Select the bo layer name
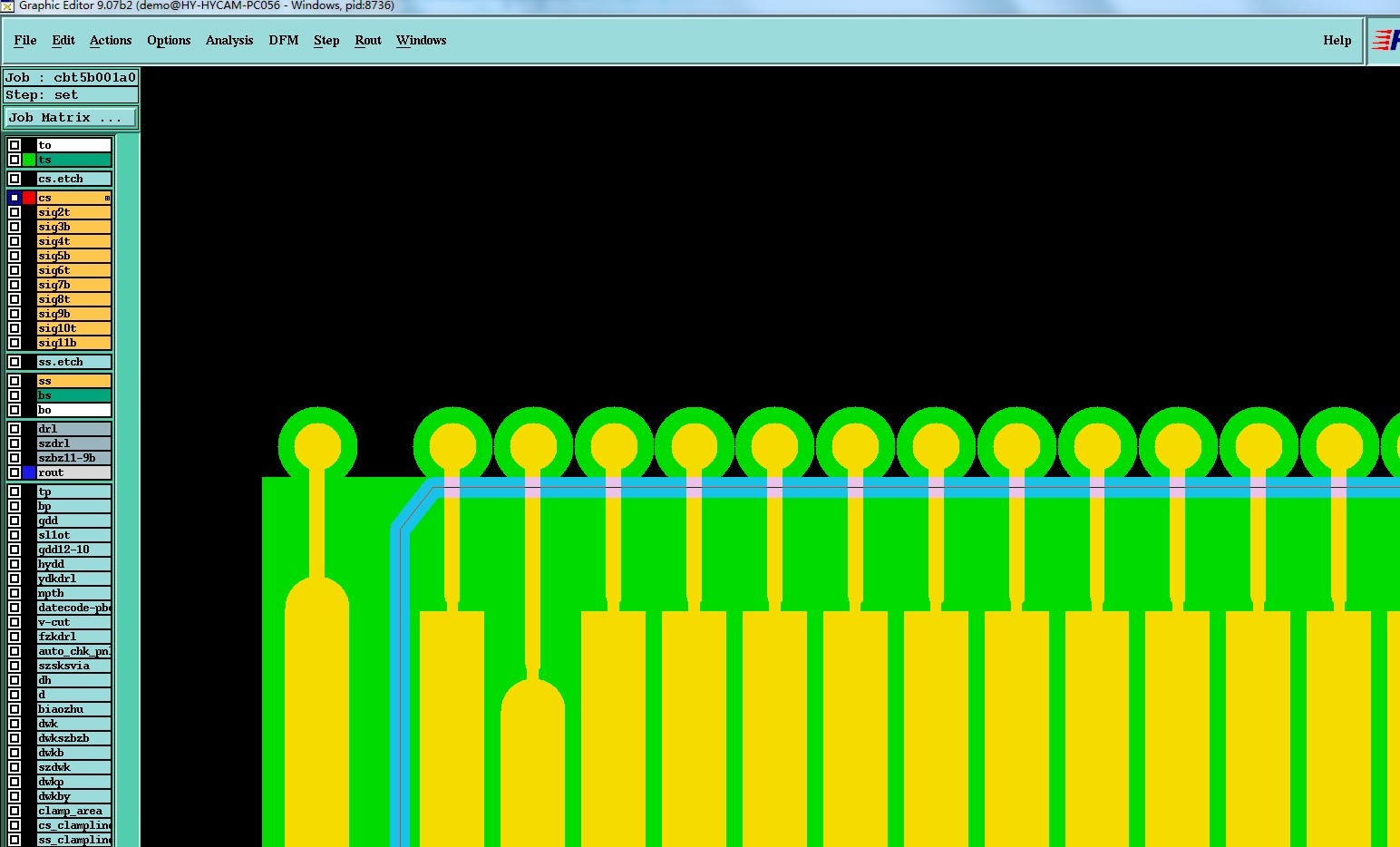Screen dimensions: 1400x847 (74, 410)
